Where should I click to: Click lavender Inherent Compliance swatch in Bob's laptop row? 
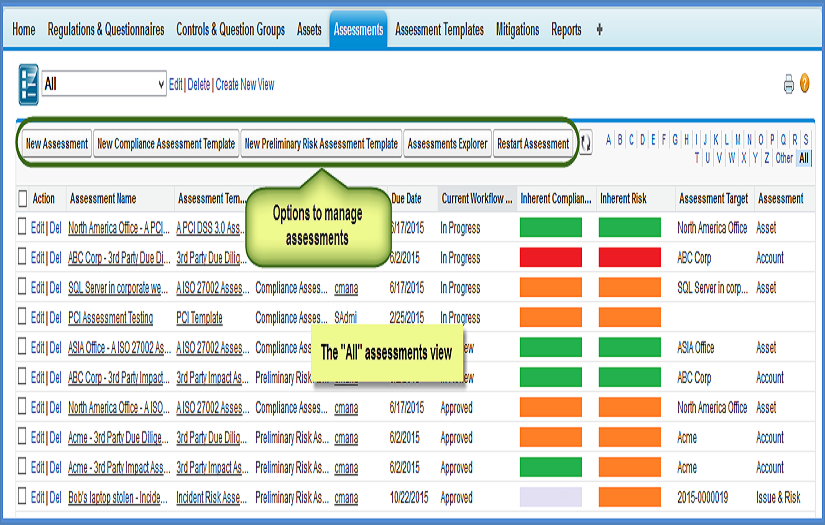pos(551,498)
